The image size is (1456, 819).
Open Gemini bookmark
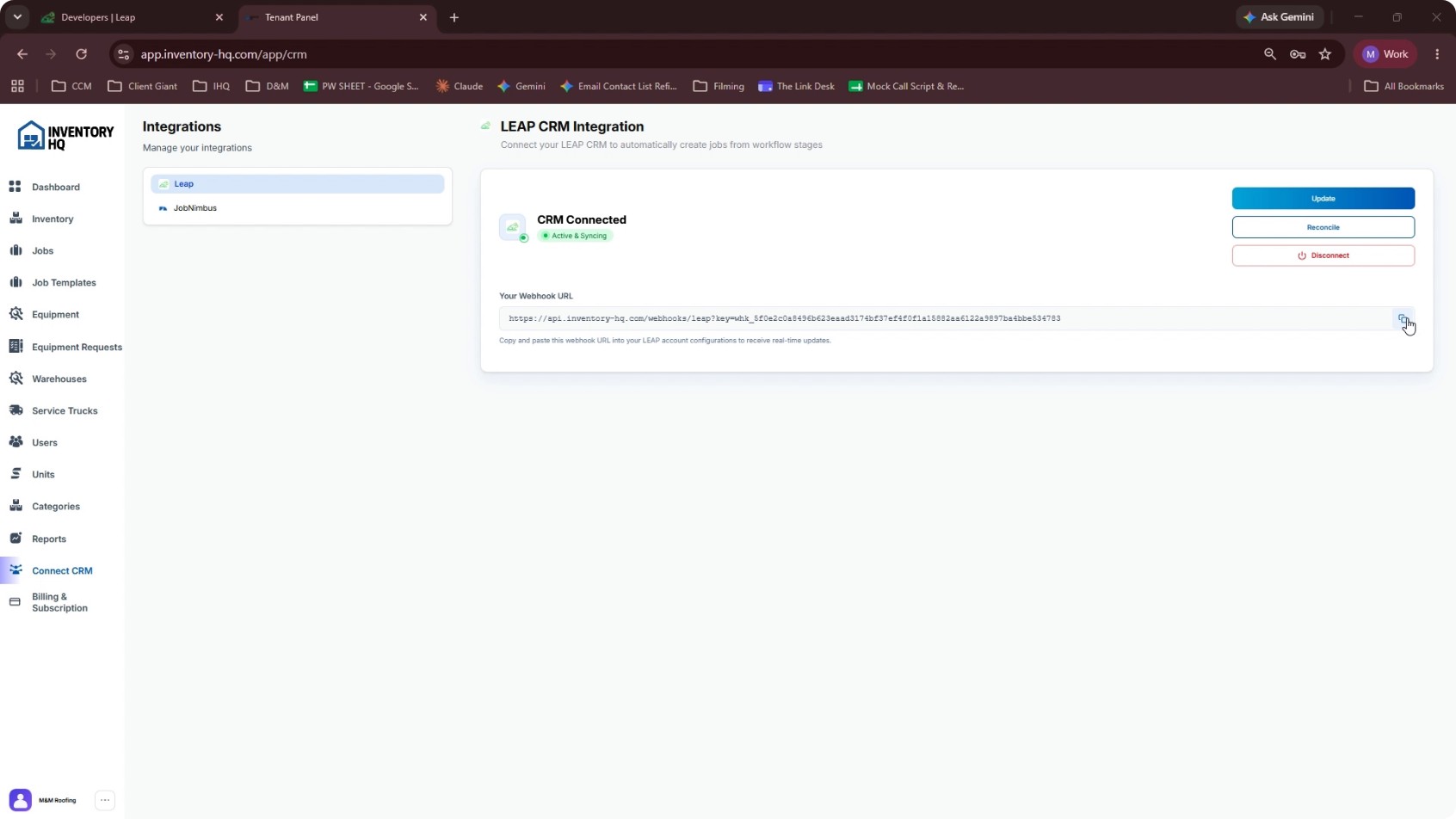point(521,86)
